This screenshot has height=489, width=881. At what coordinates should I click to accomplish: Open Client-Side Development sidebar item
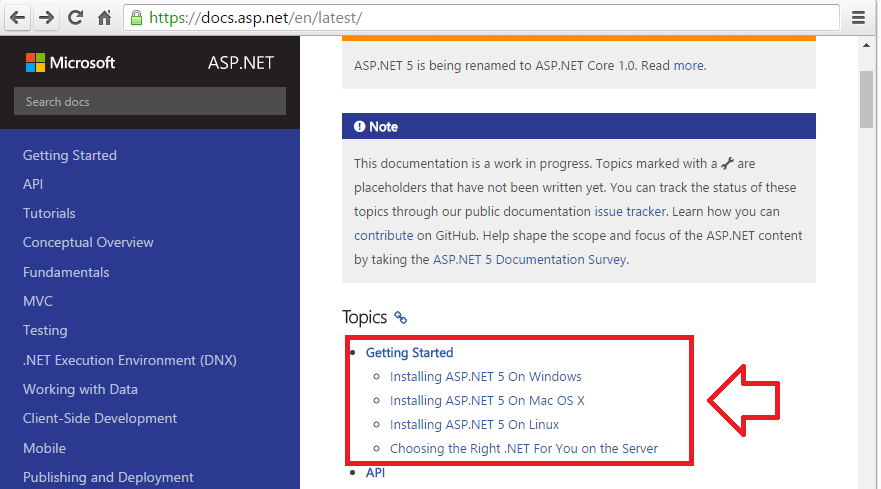pyautogui.click(x=100, y=418)
